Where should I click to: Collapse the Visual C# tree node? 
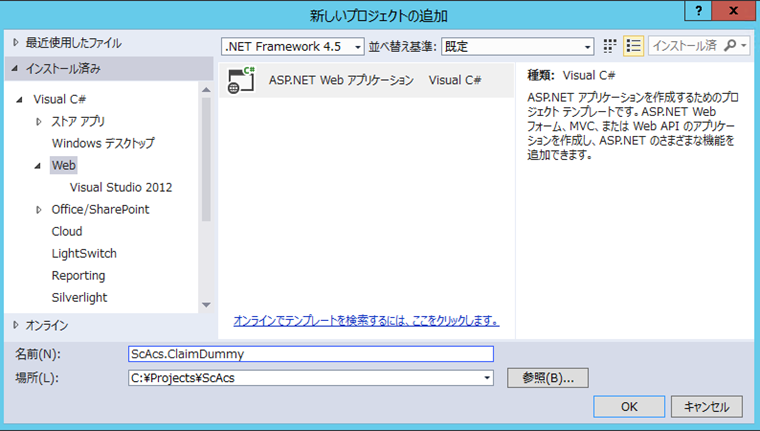click(19, 99)
